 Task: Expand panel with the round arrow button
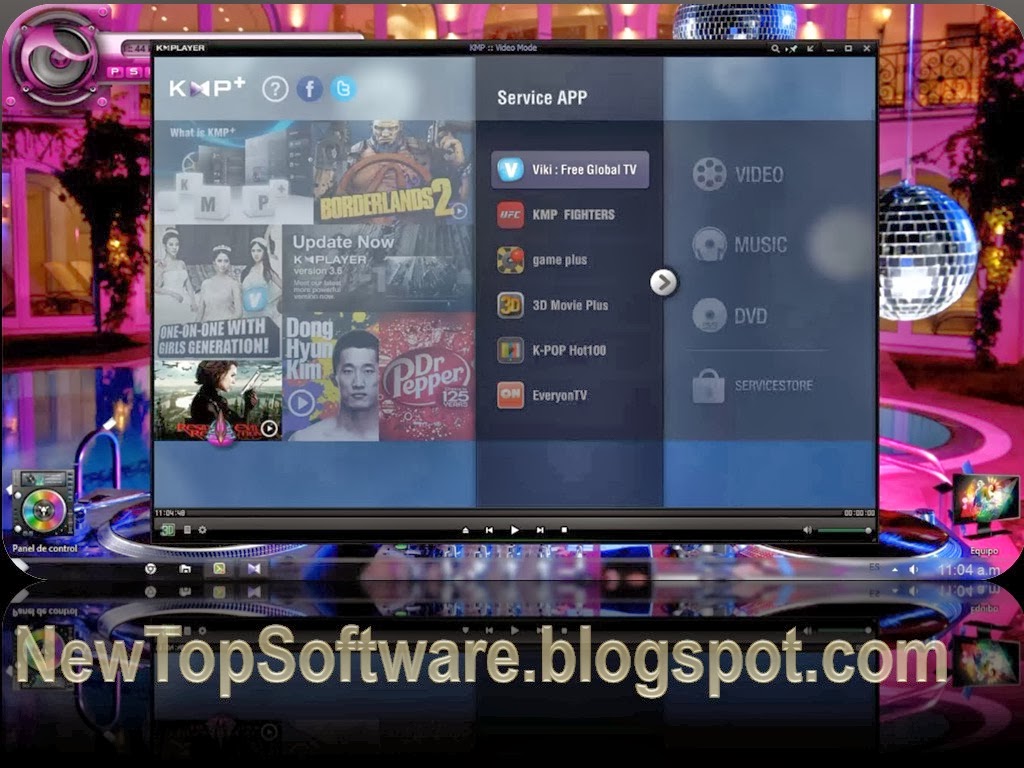coord(664,283)
